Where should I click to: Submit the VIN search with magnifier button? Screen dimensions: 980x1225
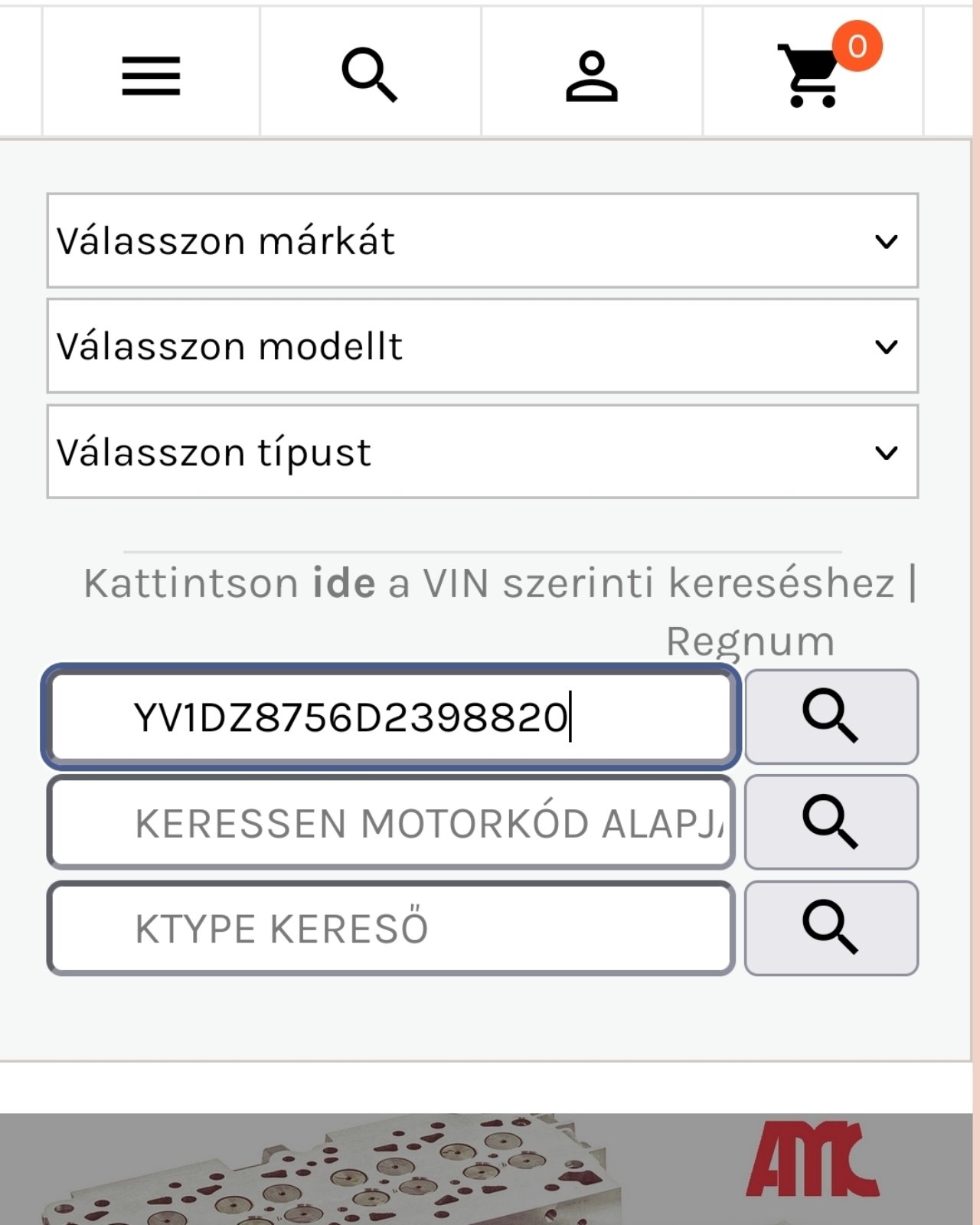coord(831,717)
